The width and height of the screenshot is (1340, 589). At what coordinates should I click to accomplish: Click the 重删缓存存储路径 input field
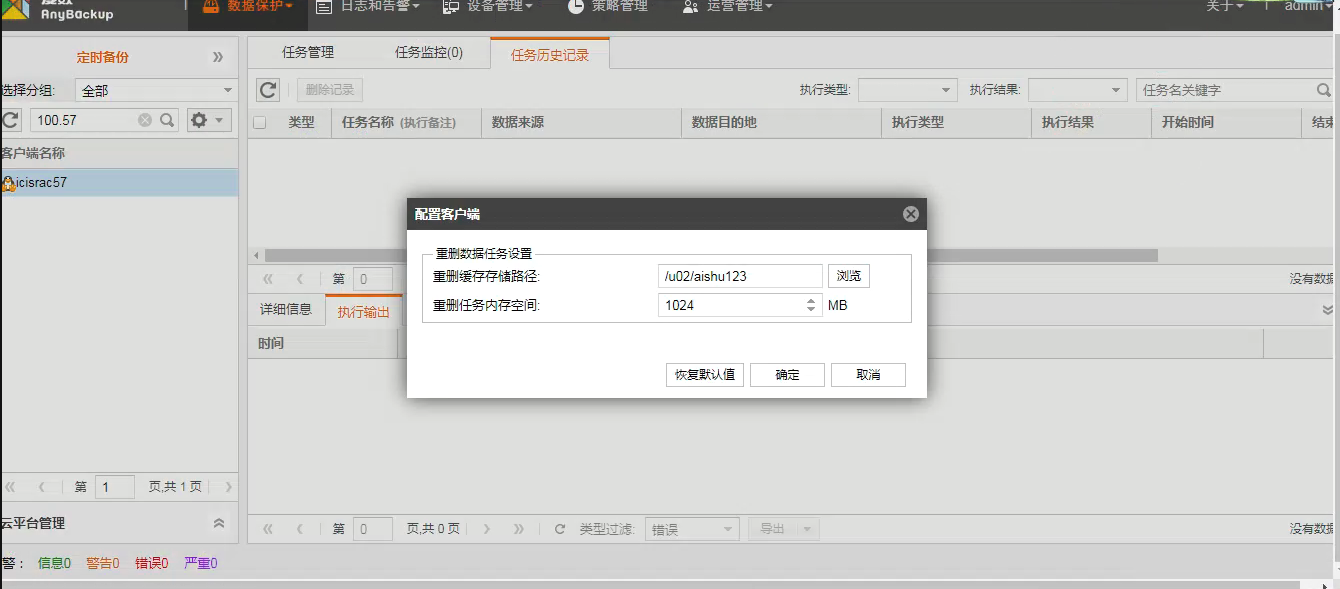tap(741, 276)
